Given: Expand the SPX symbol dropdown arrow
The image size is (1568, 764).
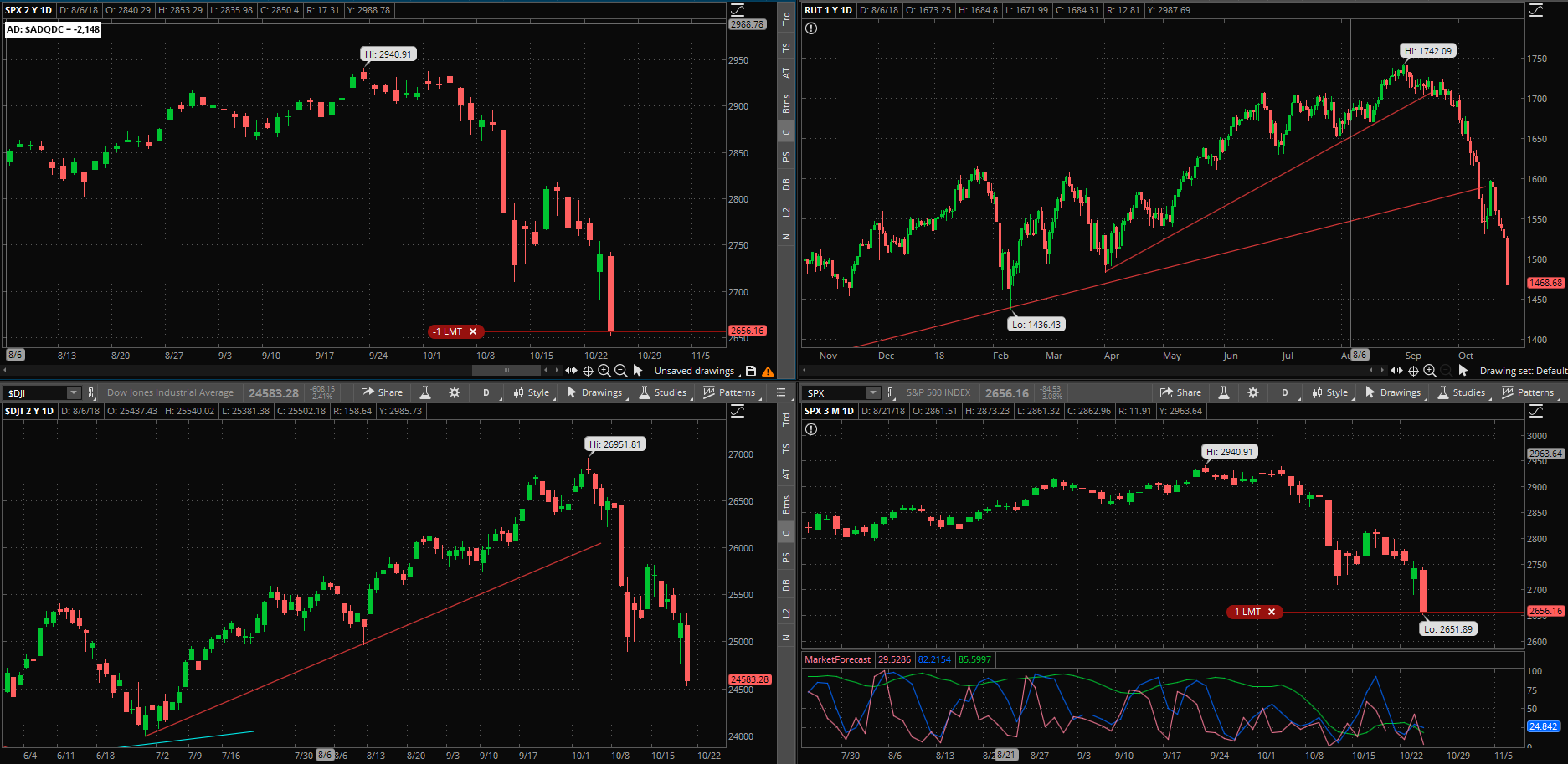Looking at the screenshot, I should click(x=873, y=392).
